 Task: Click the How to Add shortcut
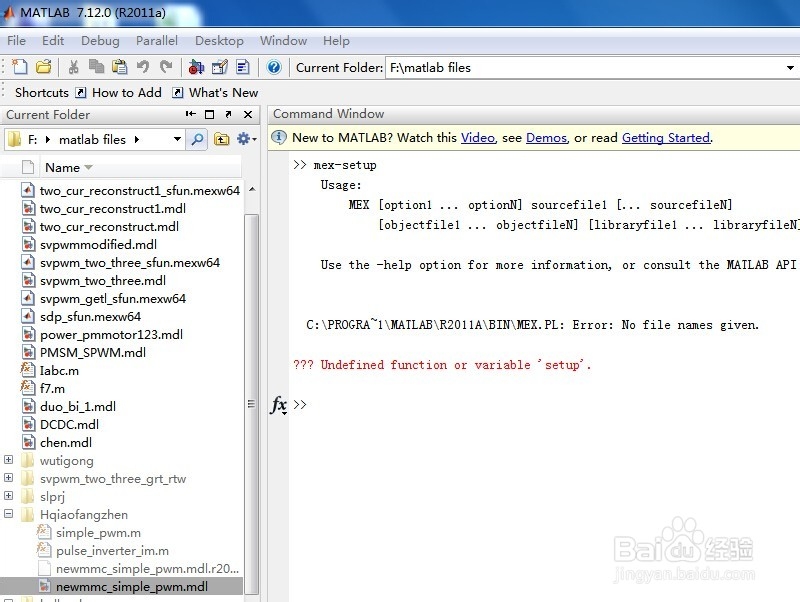(127, 92)
